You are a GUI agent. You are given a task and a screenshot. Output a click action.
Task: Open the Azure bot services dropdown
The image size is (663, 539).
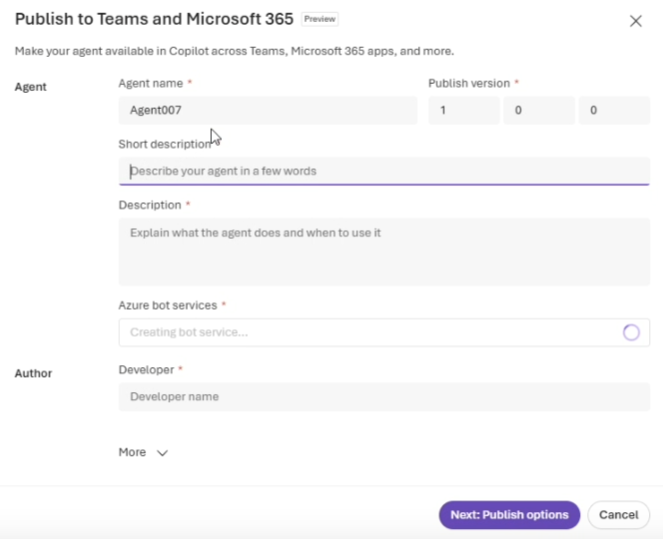384,332
